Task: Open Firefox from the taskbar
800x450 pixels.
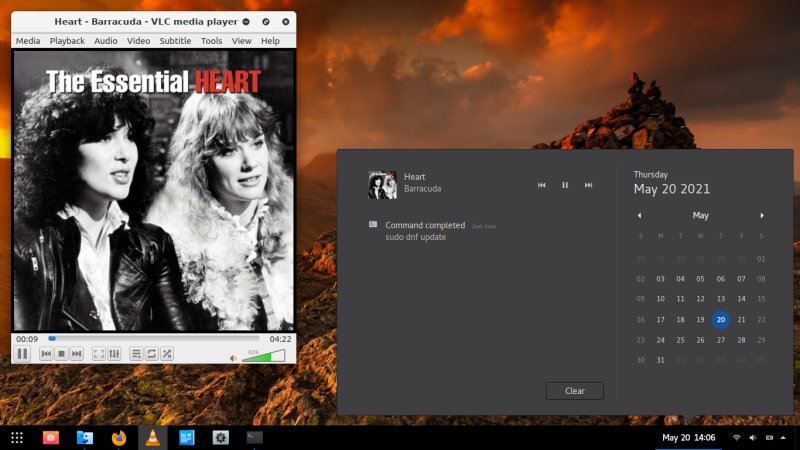Action: [x=119, y=437]
